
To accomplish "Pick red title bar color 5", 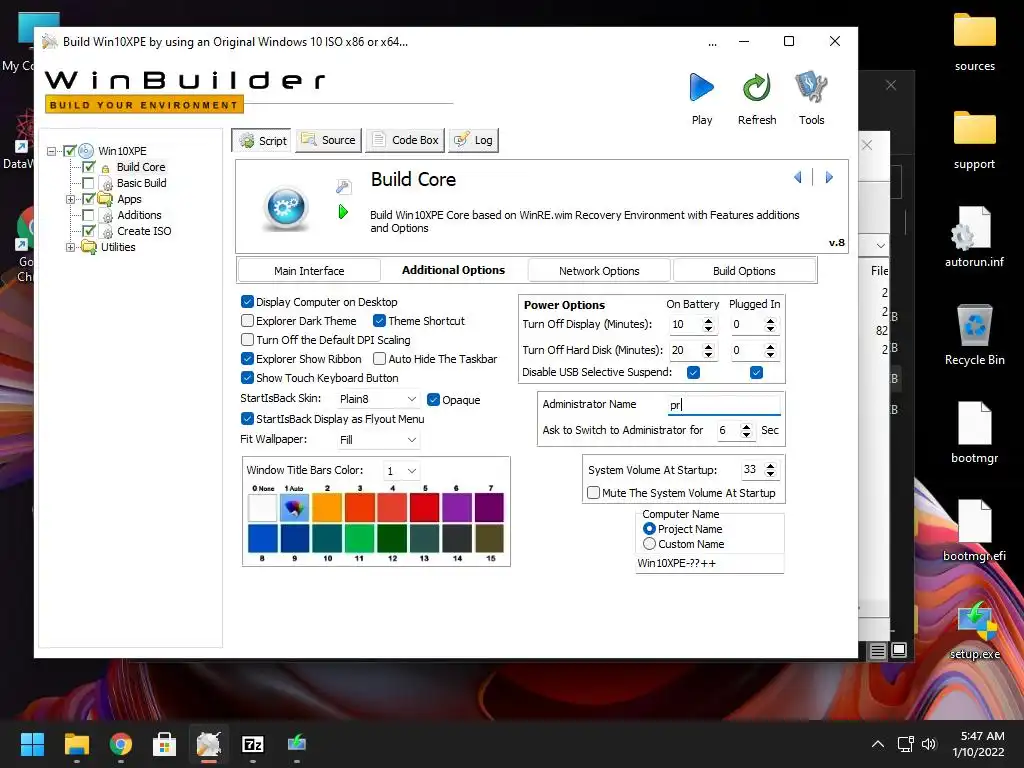I will (x=424, y=507).
